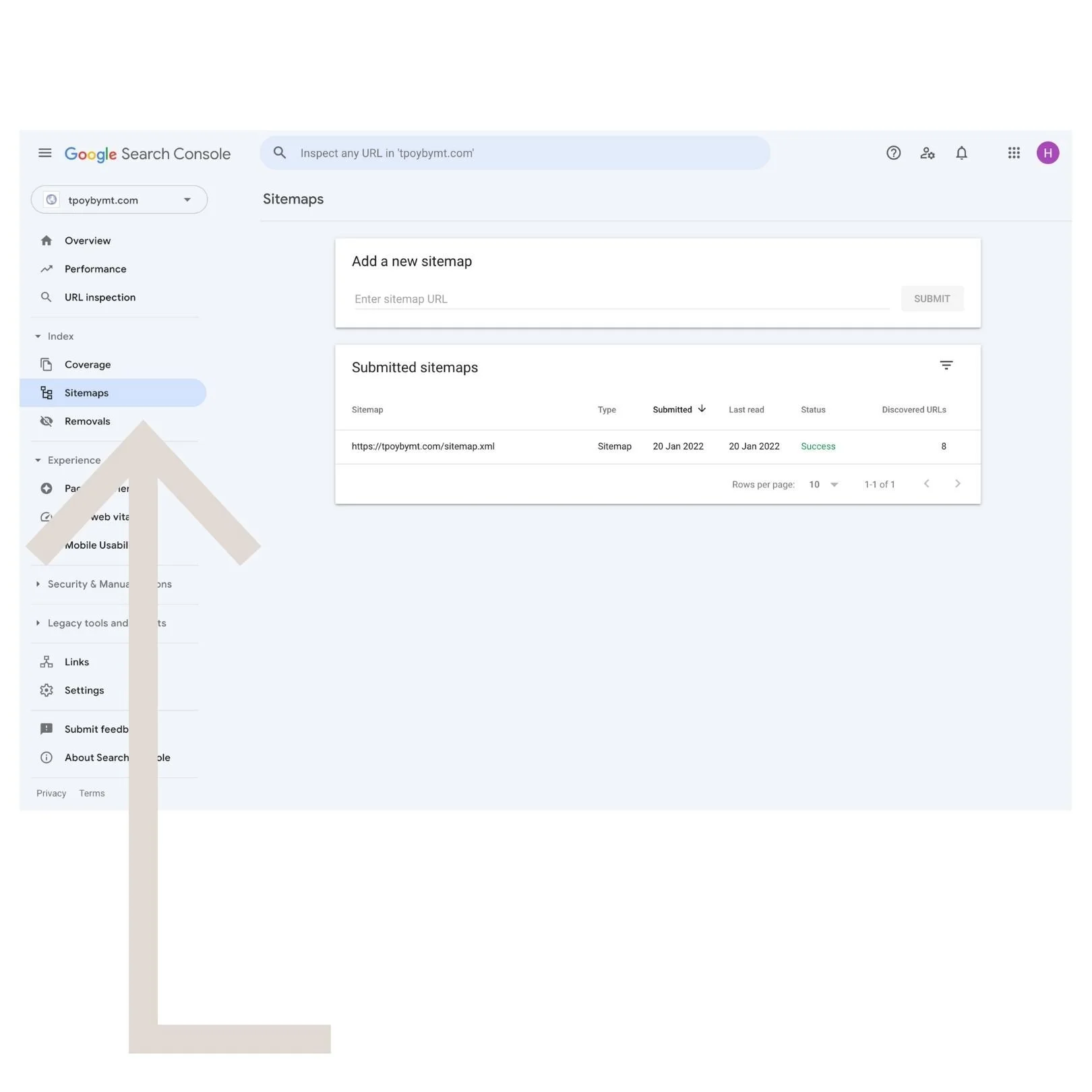Open notifications bell
This screenshot has width=1092, height=1092.
(x=962, y=153)
